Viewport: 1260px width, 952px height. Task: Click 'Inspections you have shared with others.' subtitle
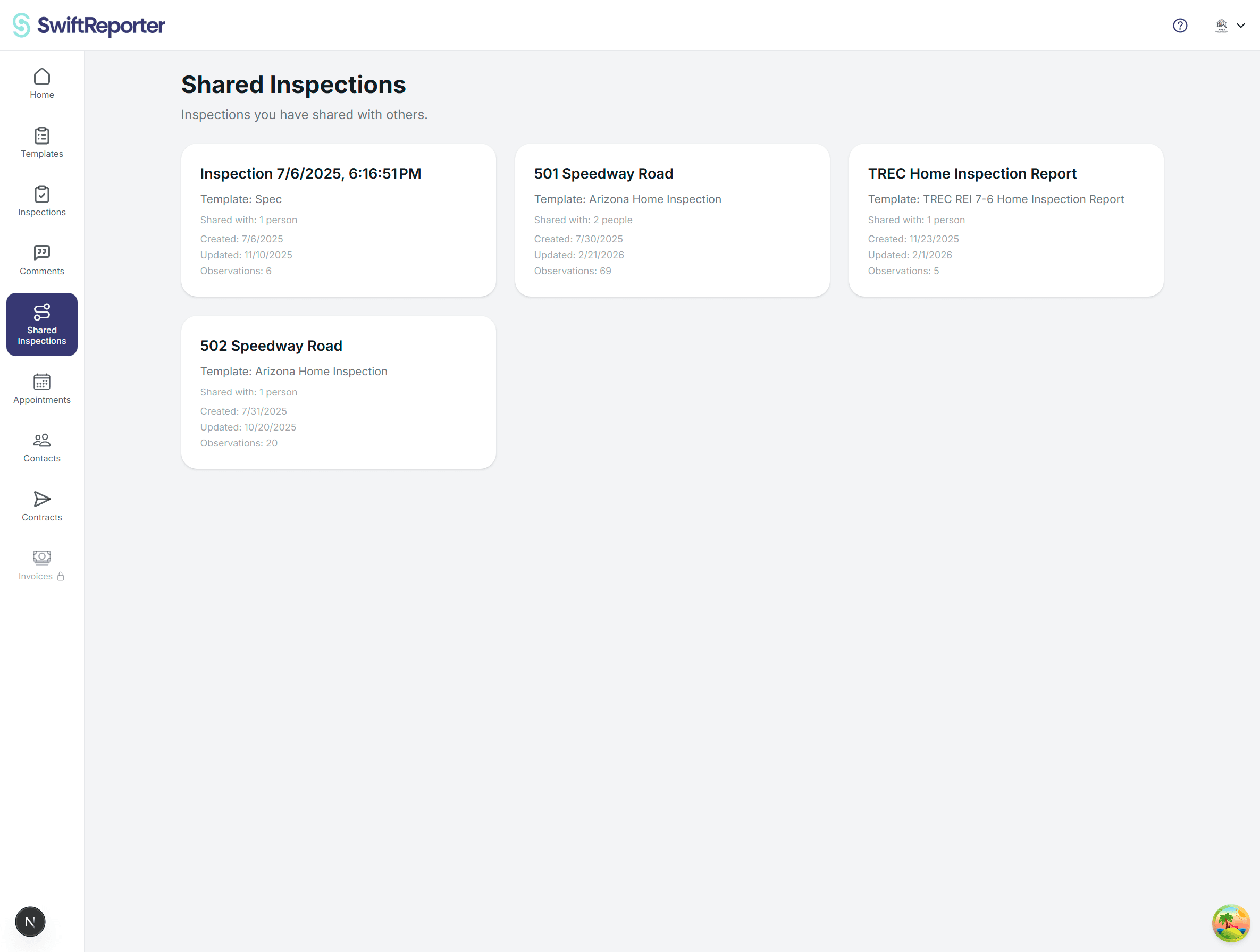(x=304, y=114)
